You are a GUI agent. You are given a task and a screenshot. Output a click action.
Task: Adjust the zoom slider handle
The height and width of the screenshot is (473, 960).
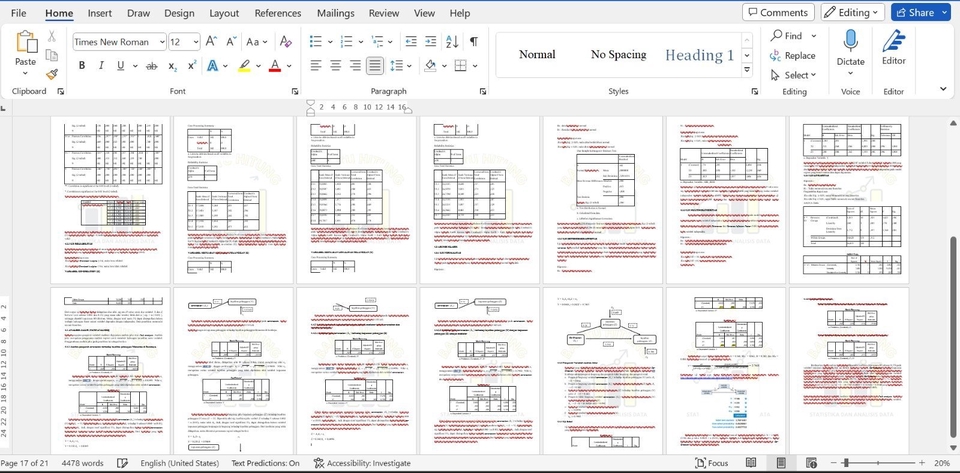click(x=846, y=463)
